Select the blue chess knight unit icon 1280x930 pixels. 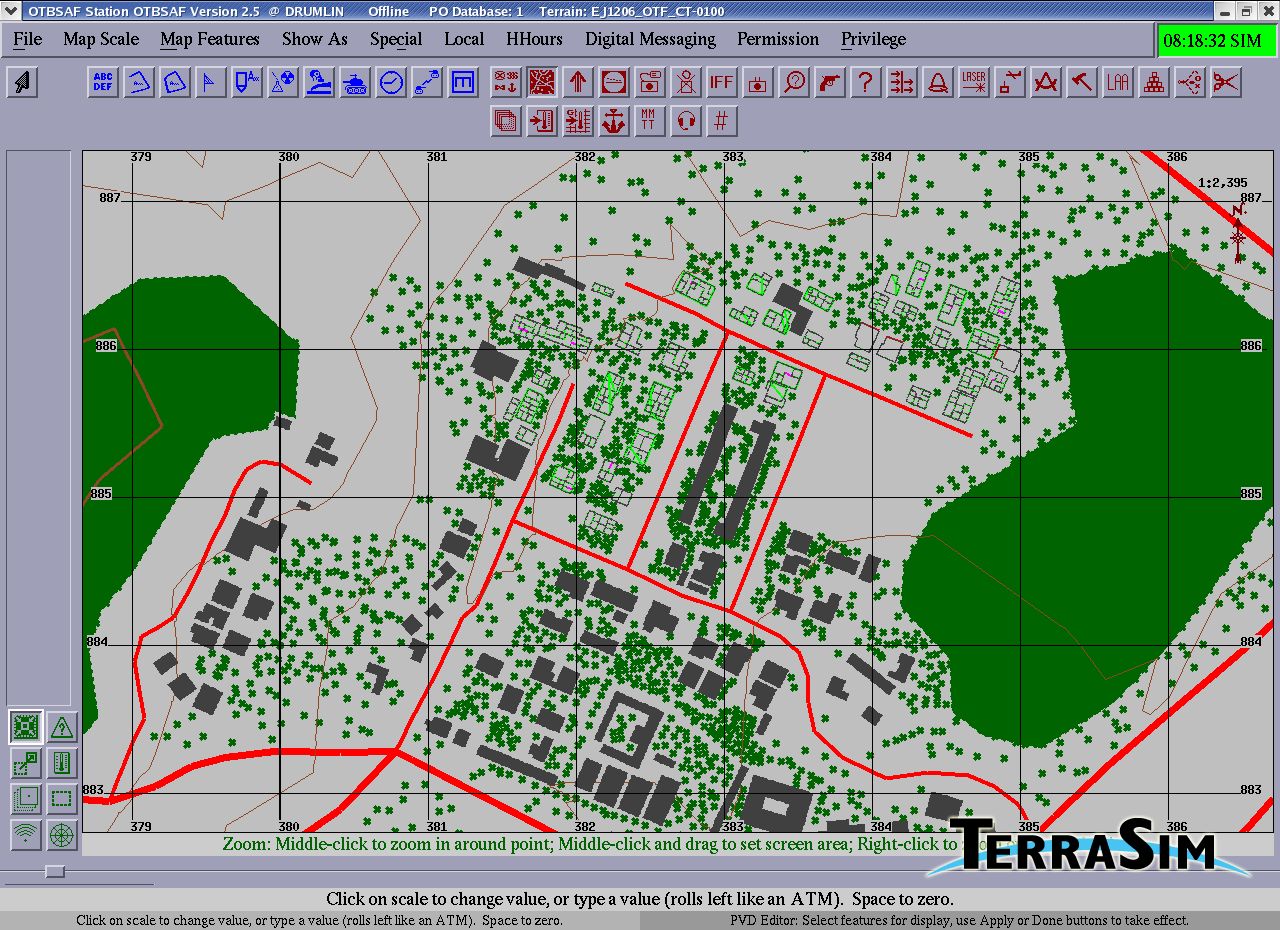coord(319,82)
